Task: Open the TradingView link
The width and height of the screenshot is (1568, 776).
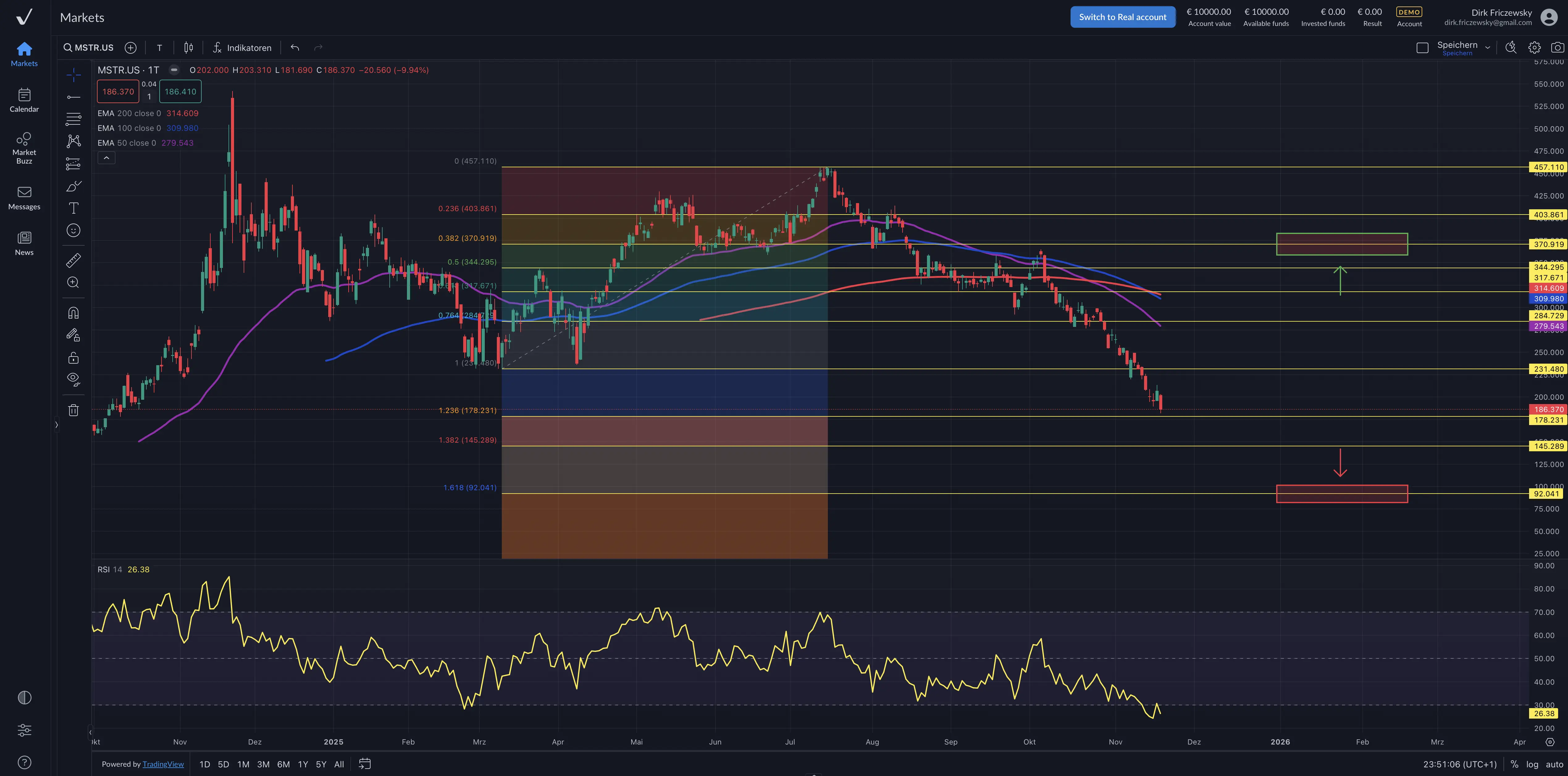Action: point(163,765)
